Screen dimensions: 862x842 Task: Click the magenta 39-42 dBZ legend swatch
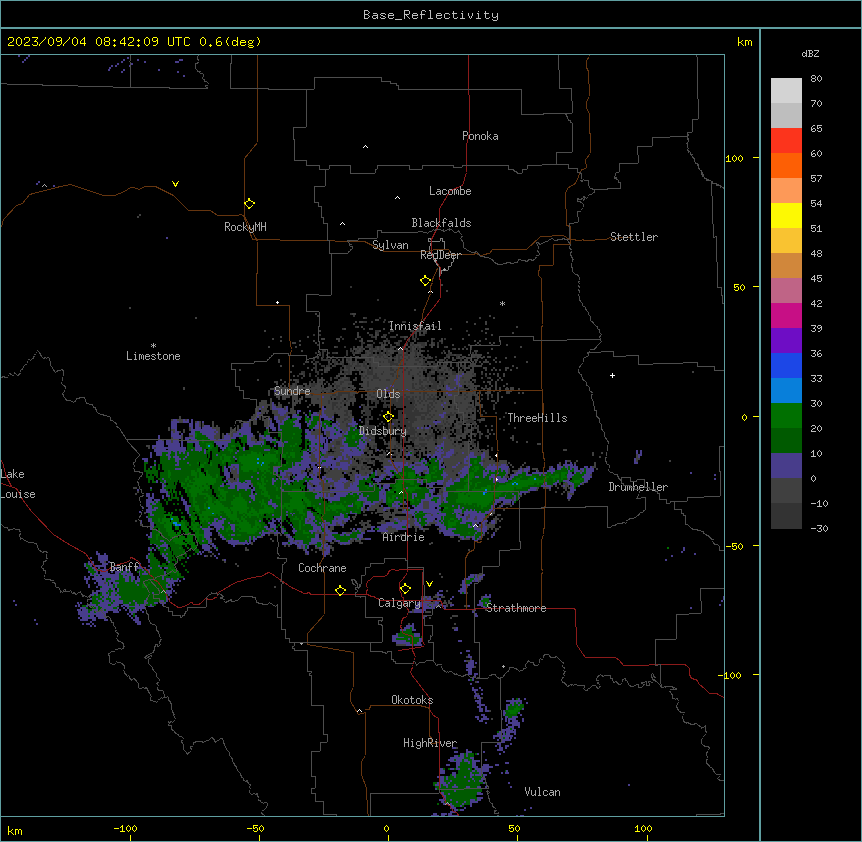(x=786, y=315)
